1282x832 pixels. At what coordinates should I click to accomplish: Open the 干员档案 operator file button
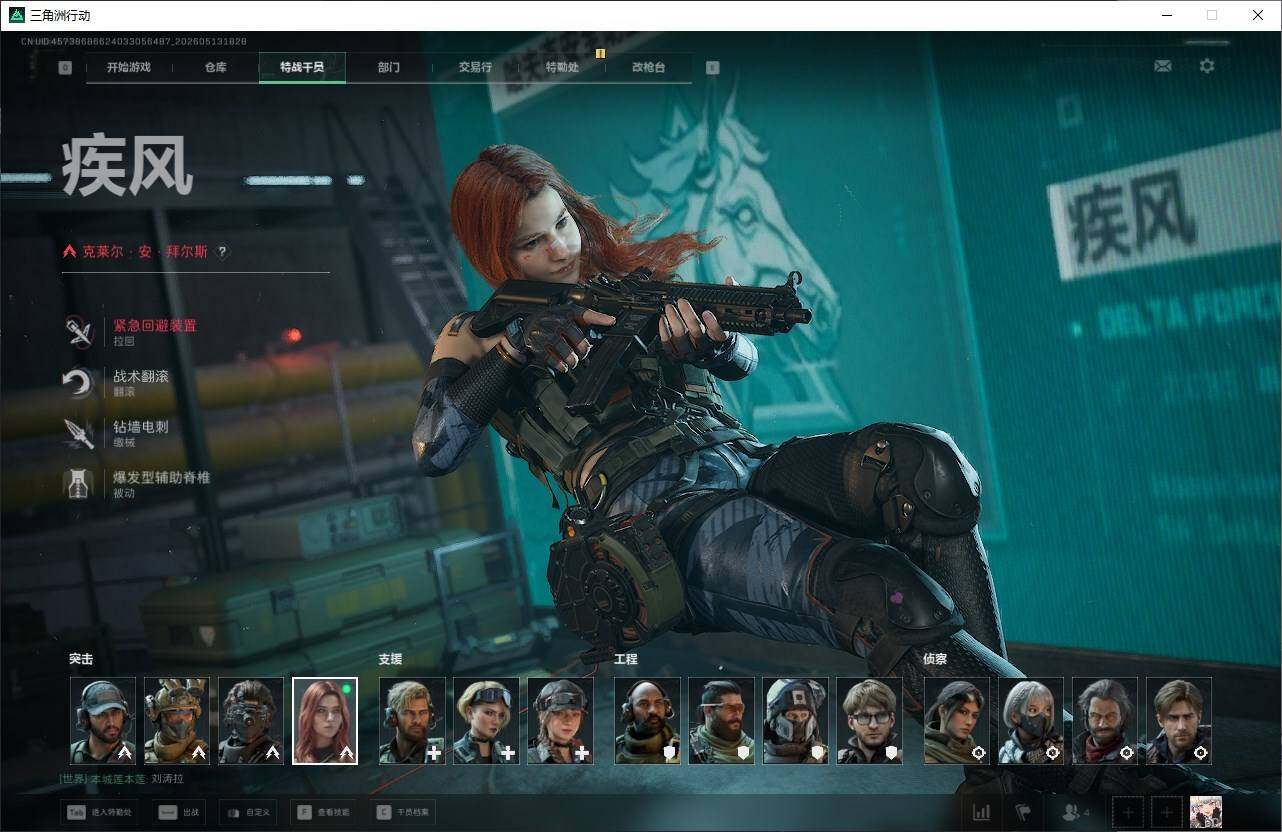[402, 812]
